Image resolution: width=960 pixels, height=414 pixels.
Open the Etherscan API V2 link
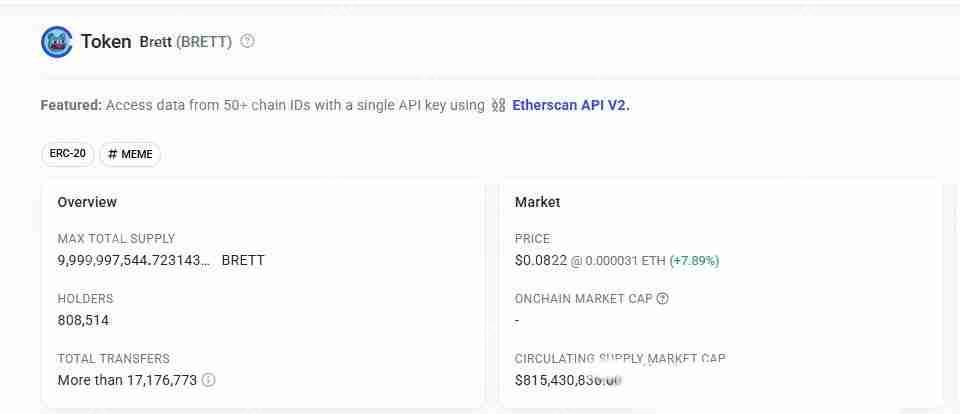[570, 105]
